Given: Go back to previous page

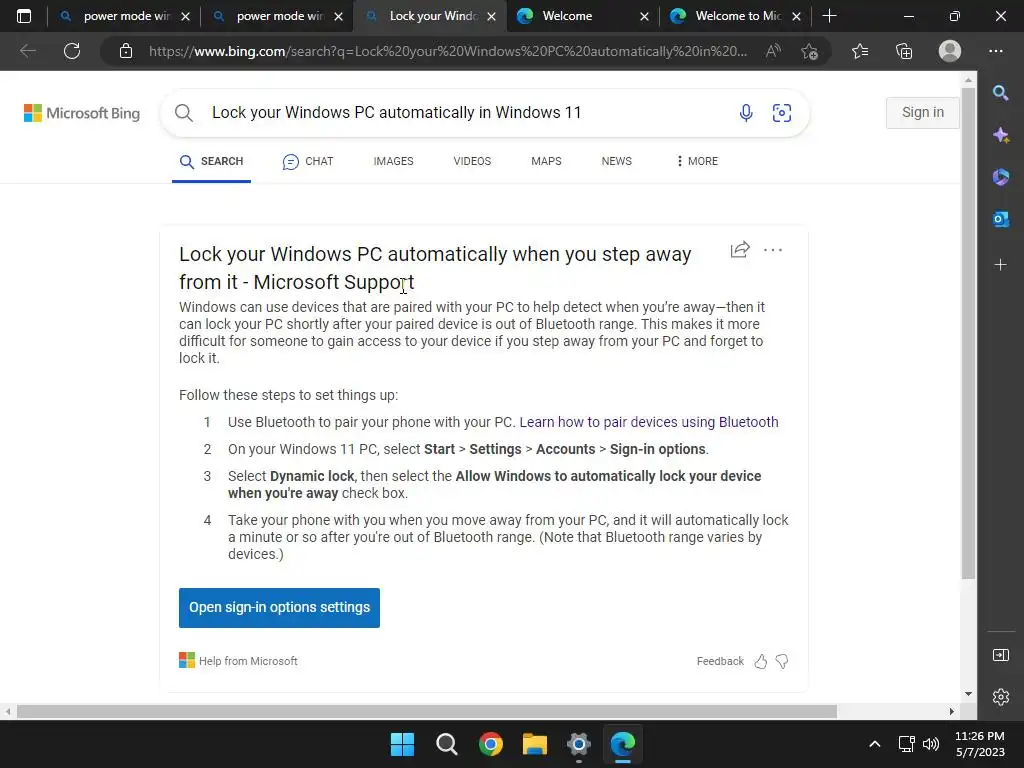Looking at the screenshot, I should point(27,51).
